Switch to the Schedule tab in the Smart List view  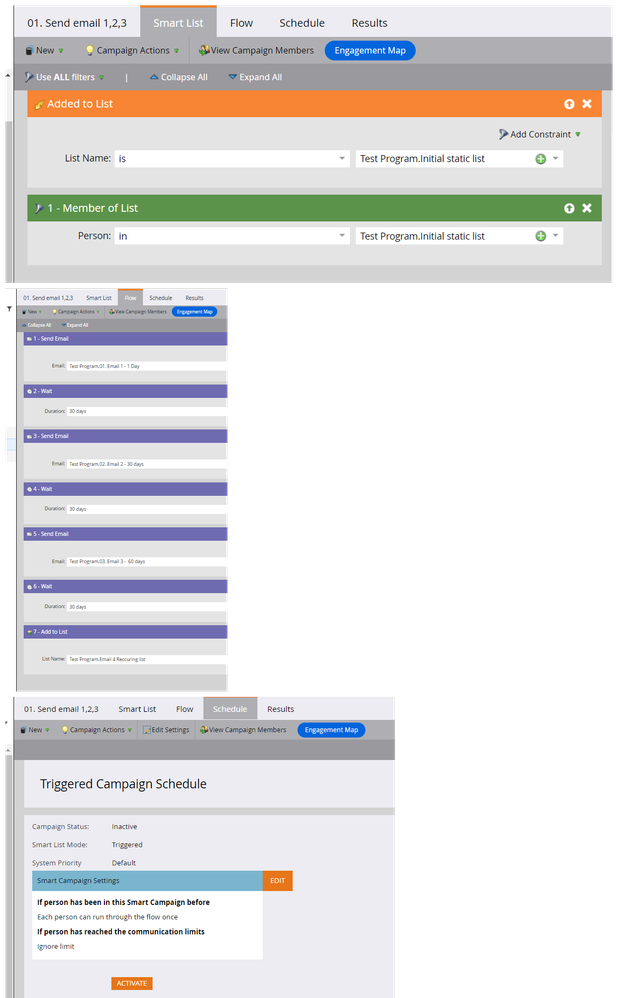[302, 23]
